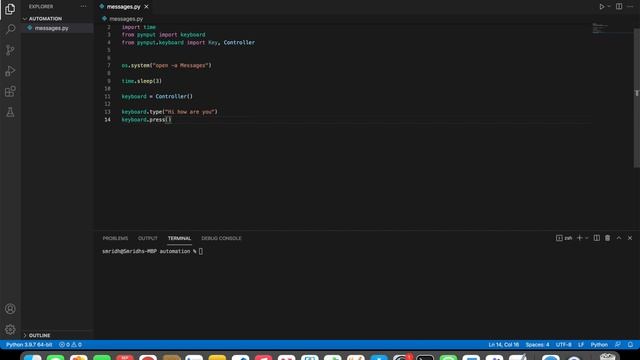Click the editor vertical scrollbar
Viewport: 640px width, 360px height.
636,98
